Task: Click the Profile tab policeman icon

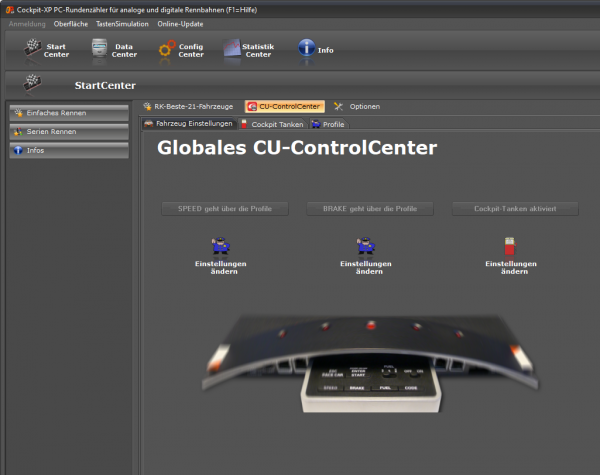Action: [316, 124]
